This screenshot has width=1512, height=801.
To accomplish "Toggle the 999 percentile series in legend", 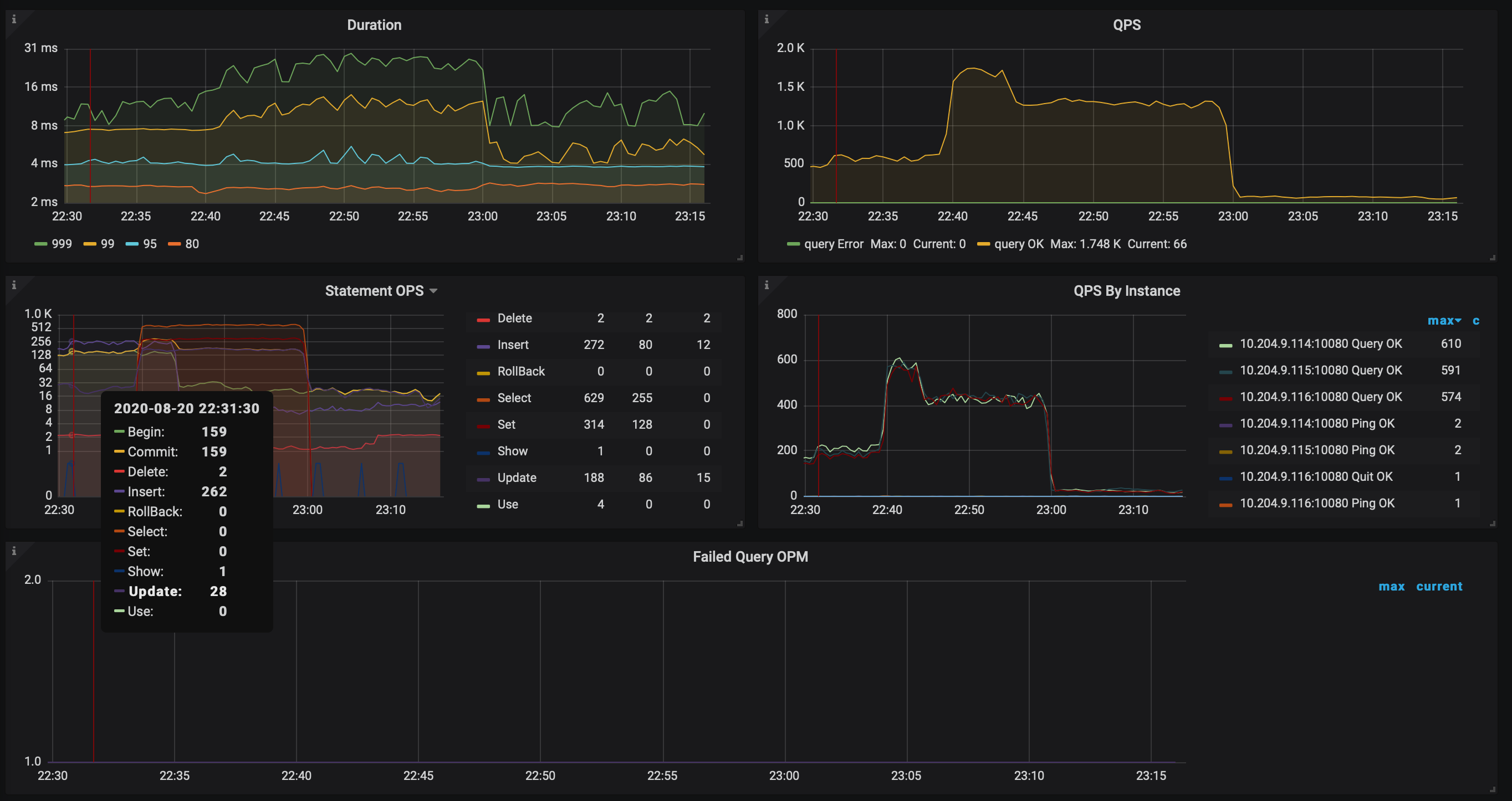I will [61, 244].
